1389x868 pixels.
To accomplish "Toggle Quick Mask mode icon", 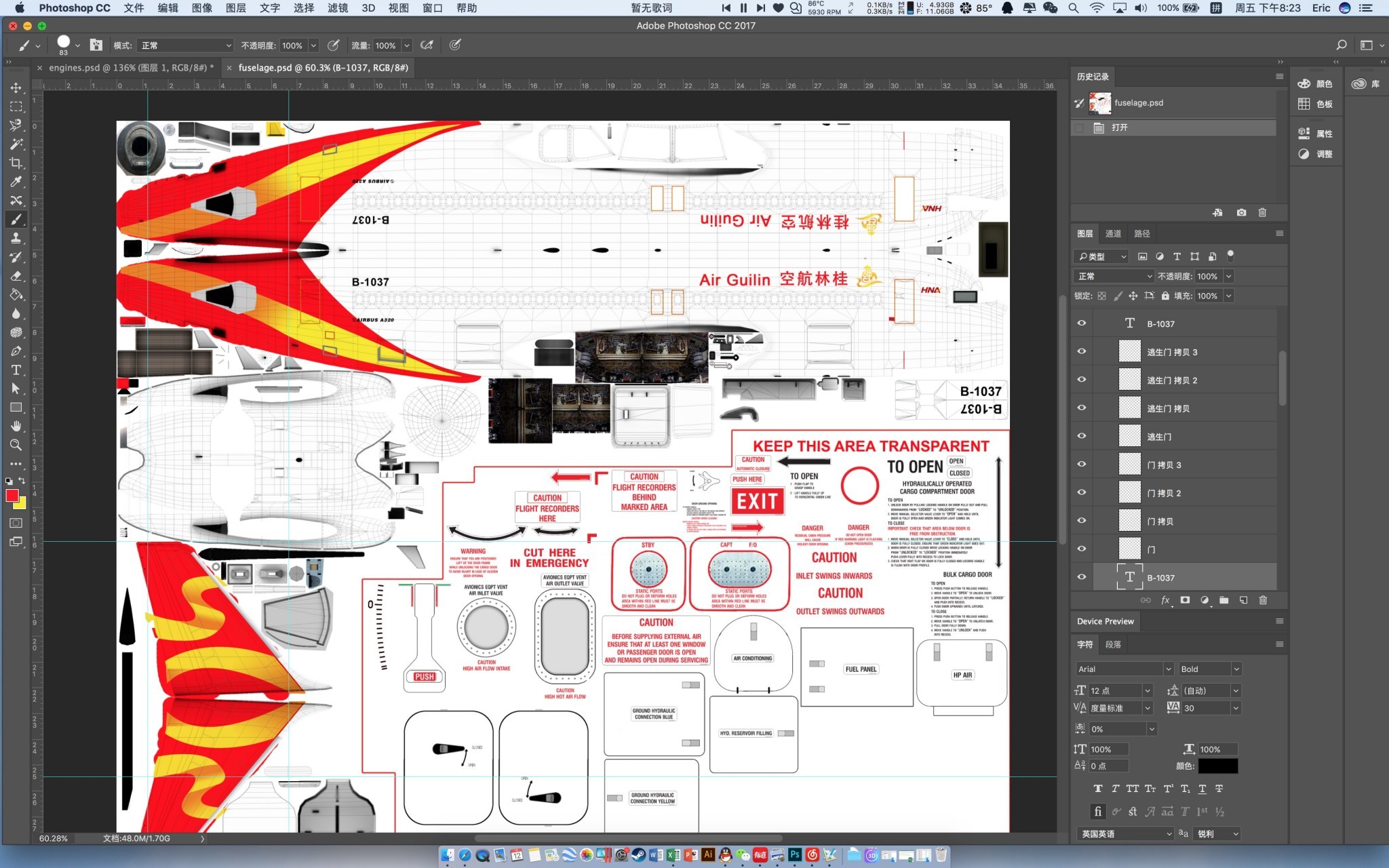I will click(16, 523).
